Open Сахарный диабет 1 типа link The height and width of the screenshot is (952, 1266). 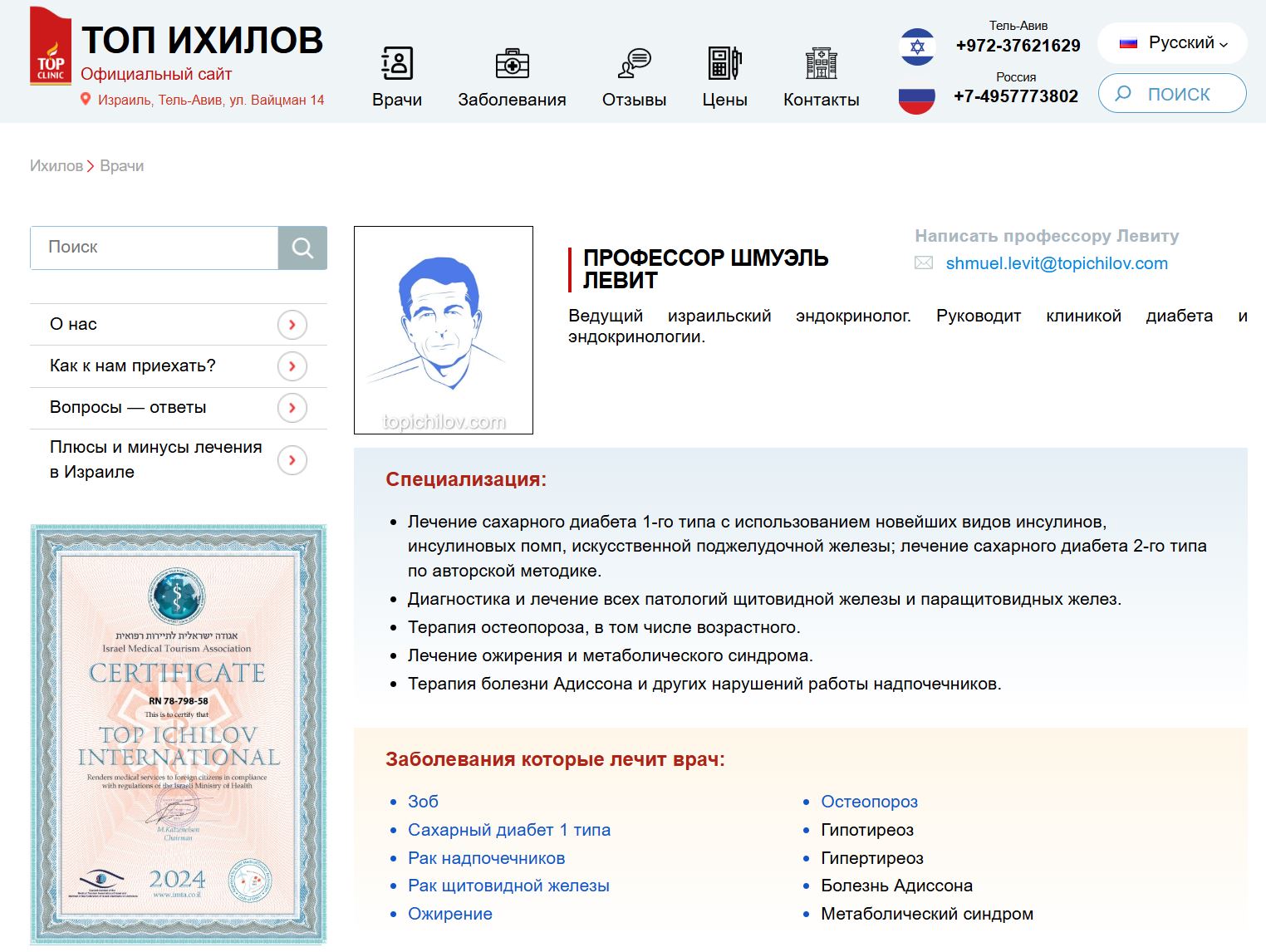click(509, 830)
